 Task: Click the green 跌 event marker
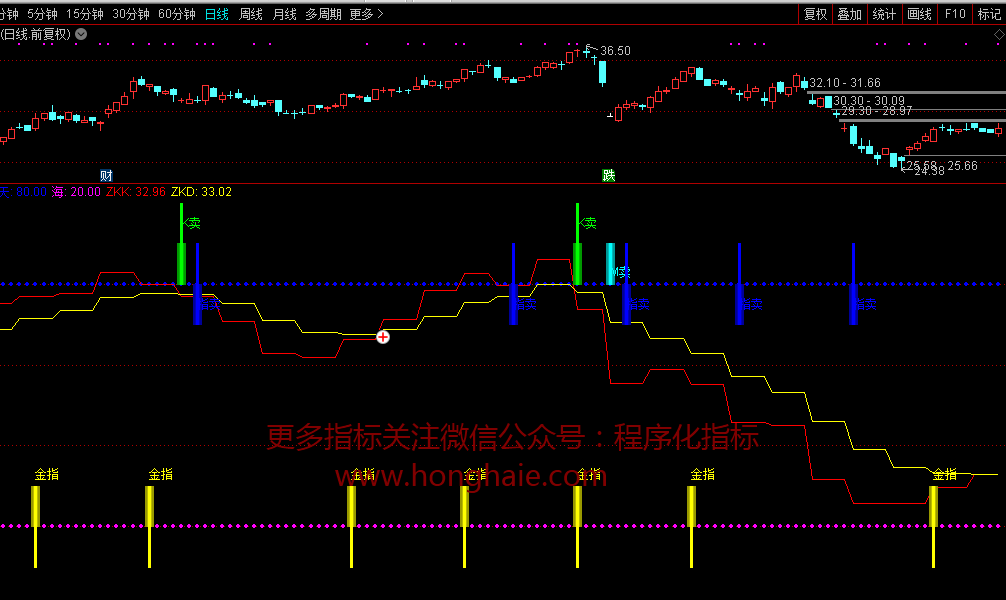coord(609,175)
